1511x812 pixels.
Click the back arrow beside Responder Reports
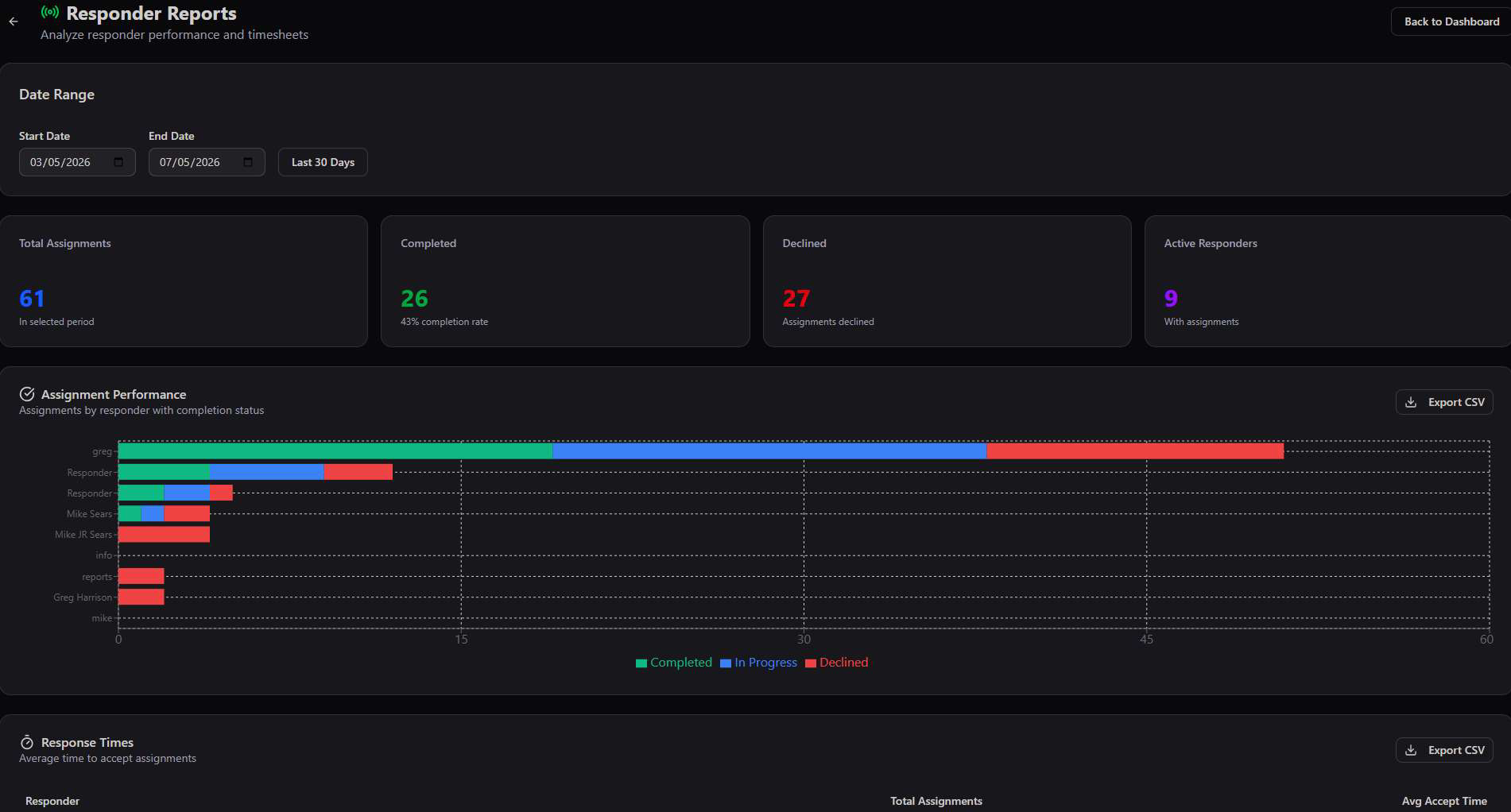[x=14, y=21]
